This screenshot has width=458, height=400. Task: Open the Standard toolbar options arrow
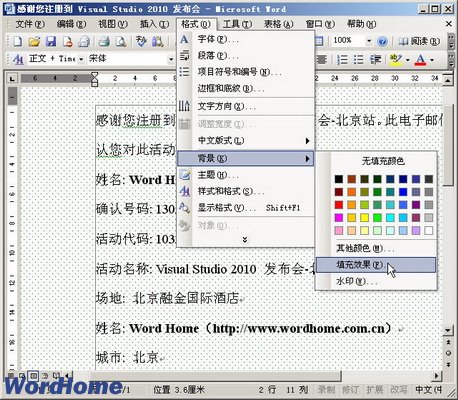pos(451,41)
